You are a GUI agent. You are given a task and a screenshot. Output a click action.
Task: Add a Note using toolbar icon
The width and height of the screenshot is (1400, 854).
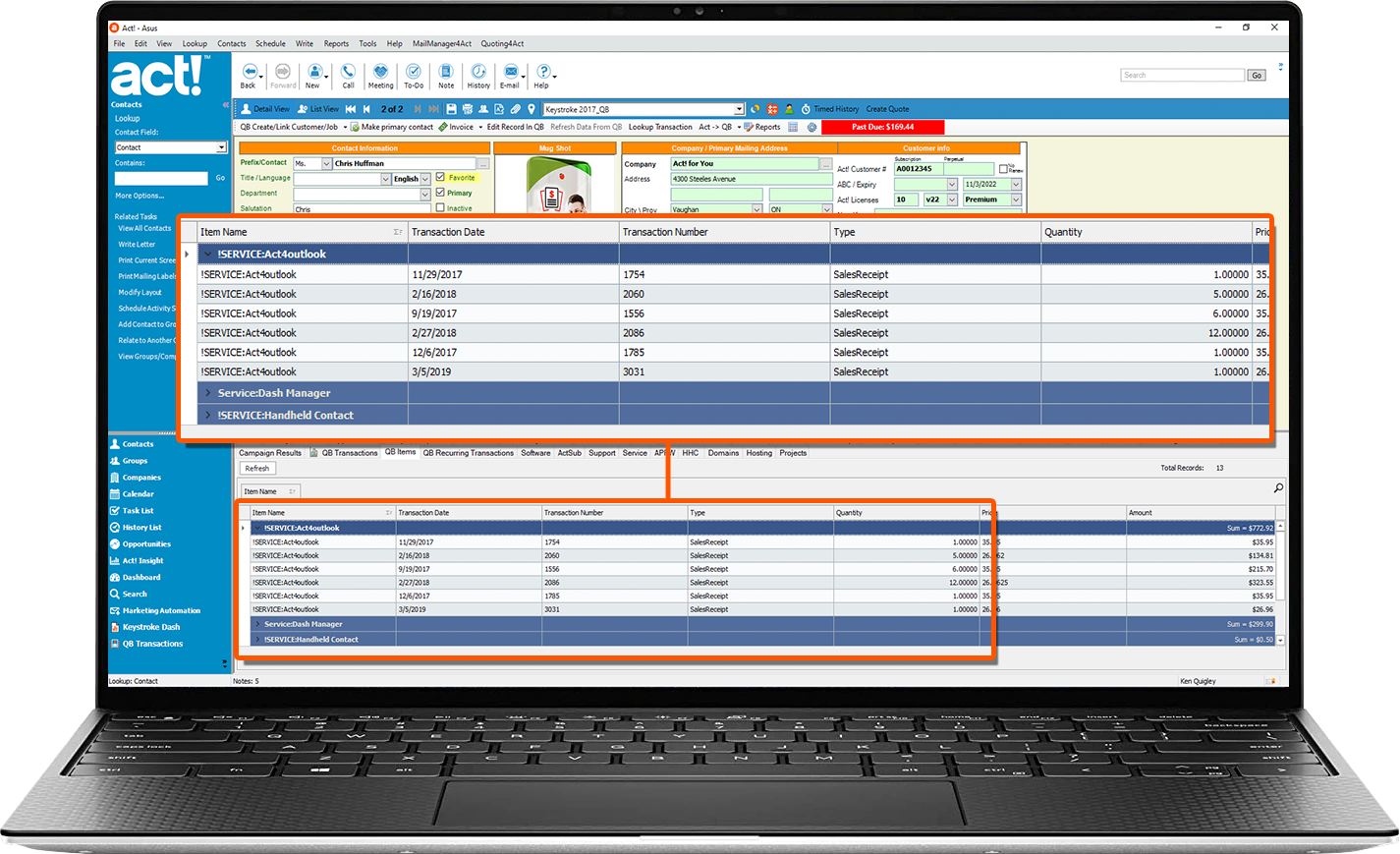coord(446,72)
